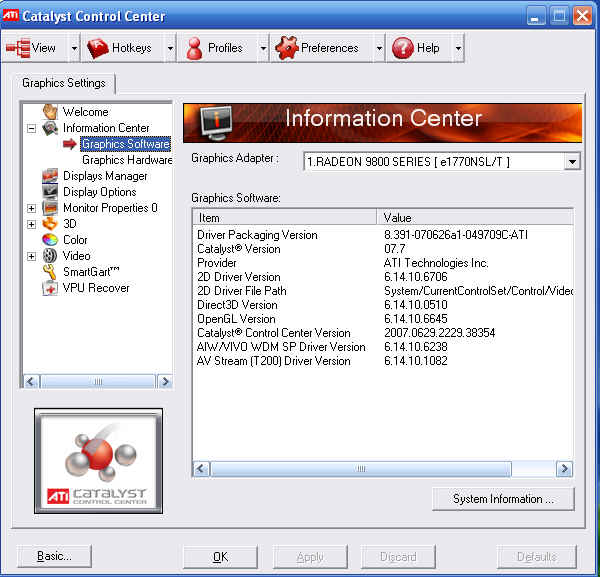Click the View toolbar icon
The width and height of the screenshot is (600, 577).
click(18, 48)
